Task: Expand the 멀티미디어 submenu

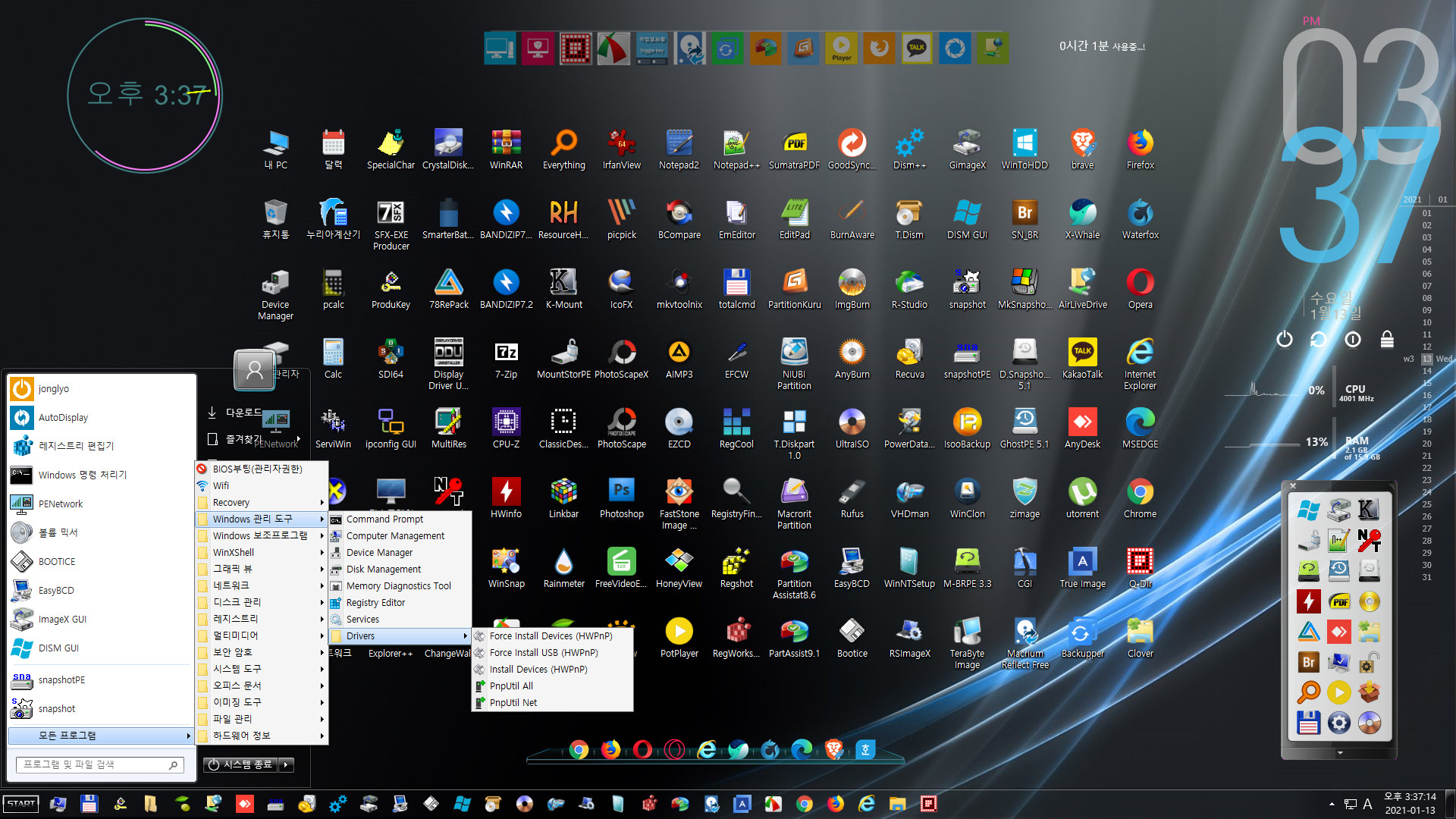Action: coord(262,635)
